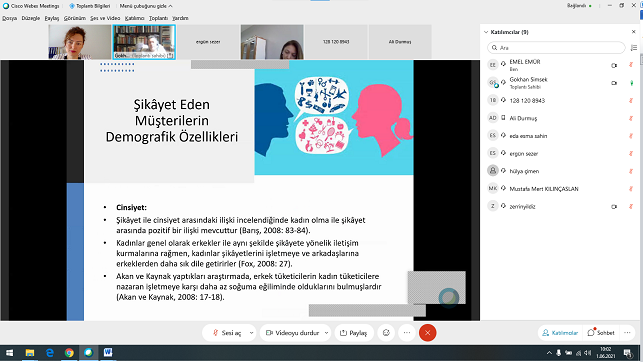Image resolution: width=643 pixels, height=362 pixels.
Task: Select participant EMEL EMÜR
Action: (x=561, y=65)
